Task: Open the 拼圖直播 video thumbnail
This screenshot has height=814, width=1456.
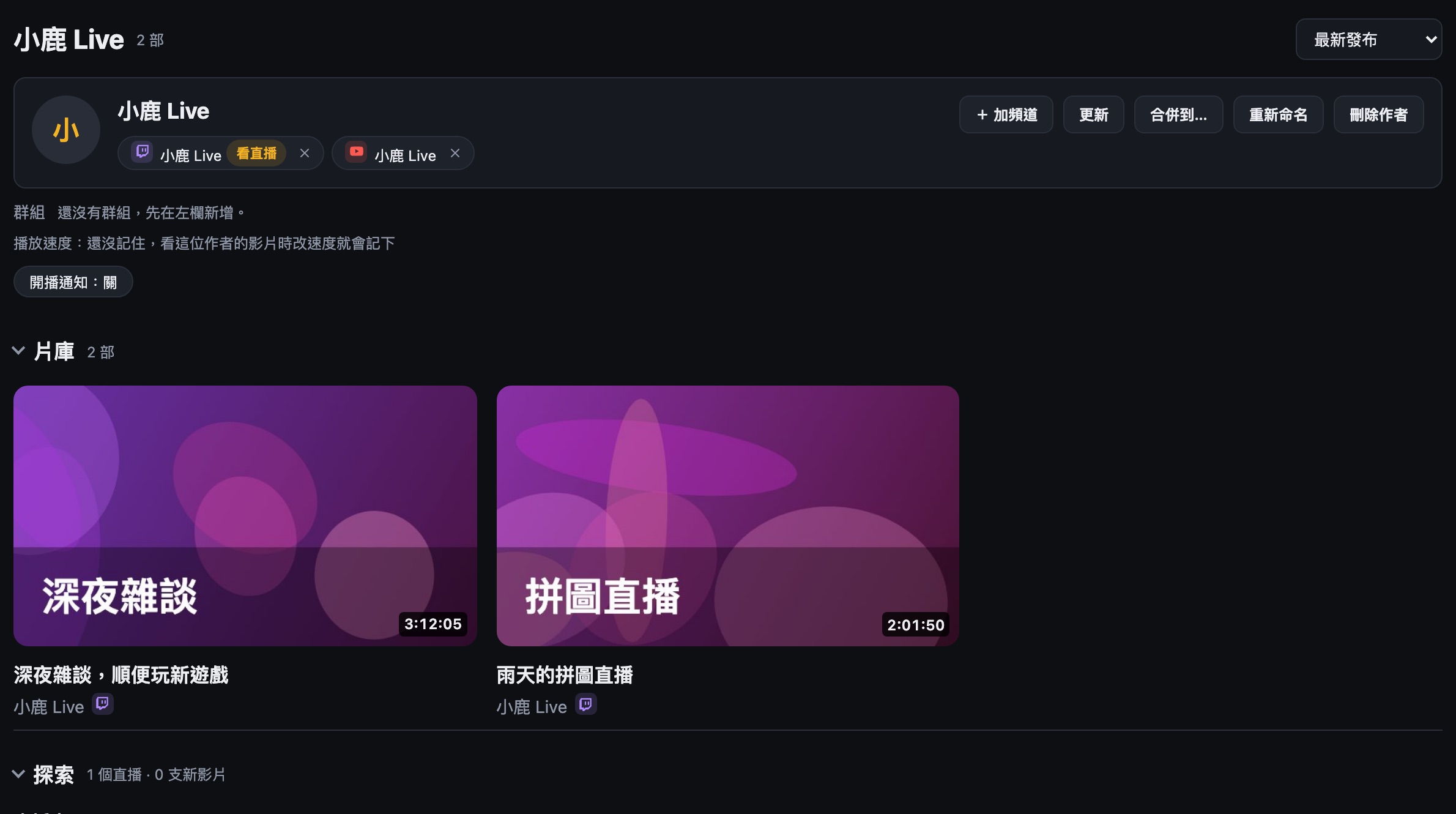Action: coord(728,516)
